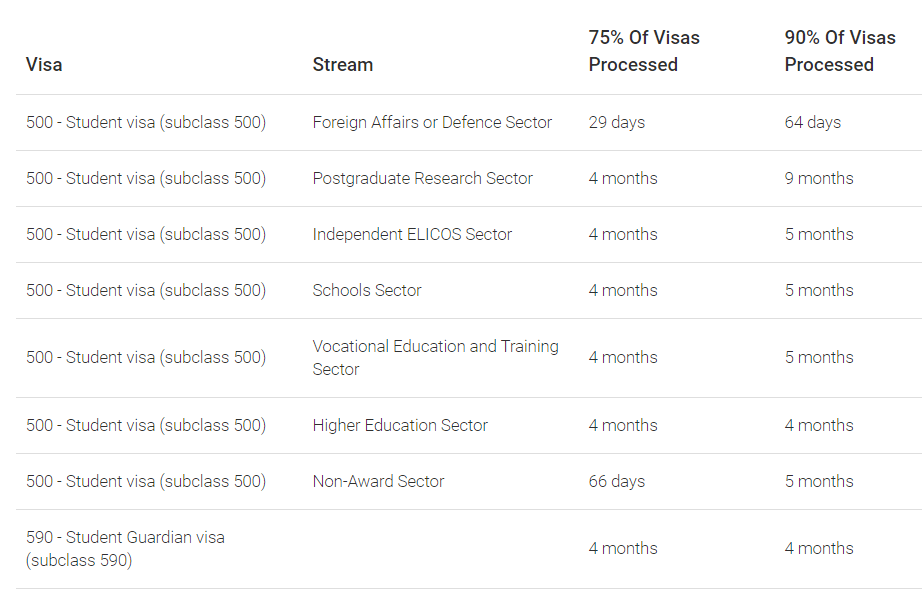Click Vocational Education and Training Sector
This screenshot has height=613, width=922.
point(436,358)
